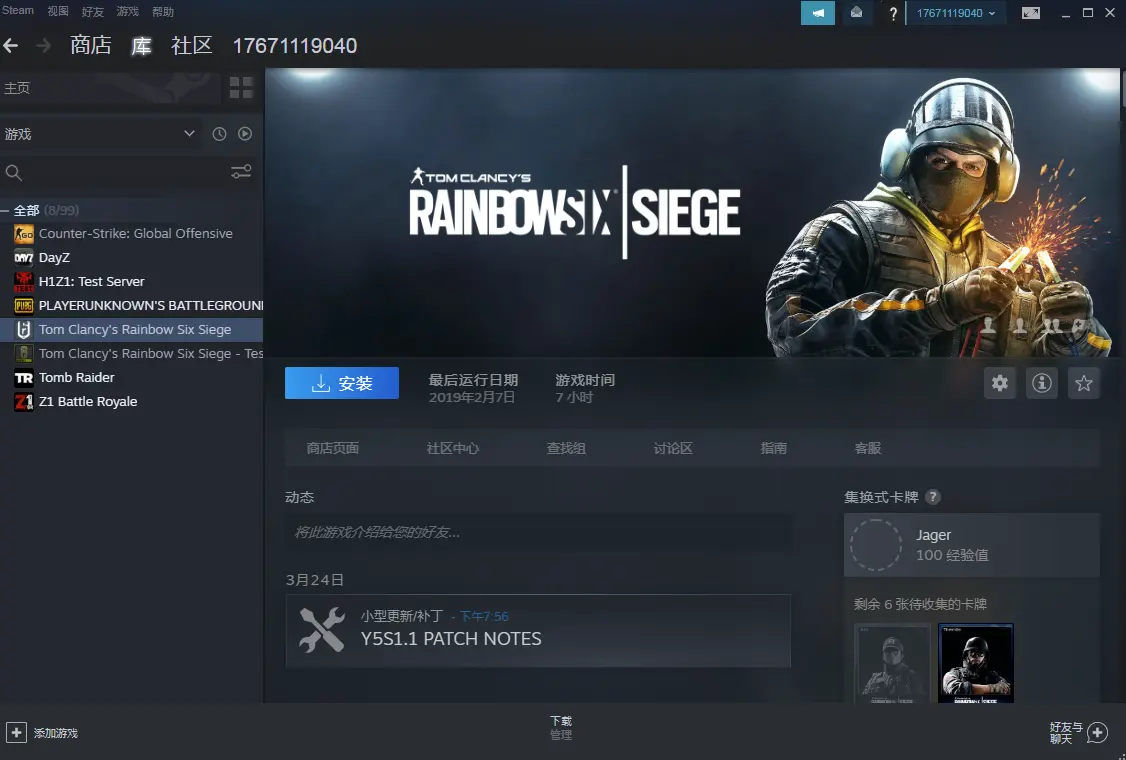Viewport: 1126px width, 760px height.
Task: Open the 商店页面 link
Action: tap(332, 448)
